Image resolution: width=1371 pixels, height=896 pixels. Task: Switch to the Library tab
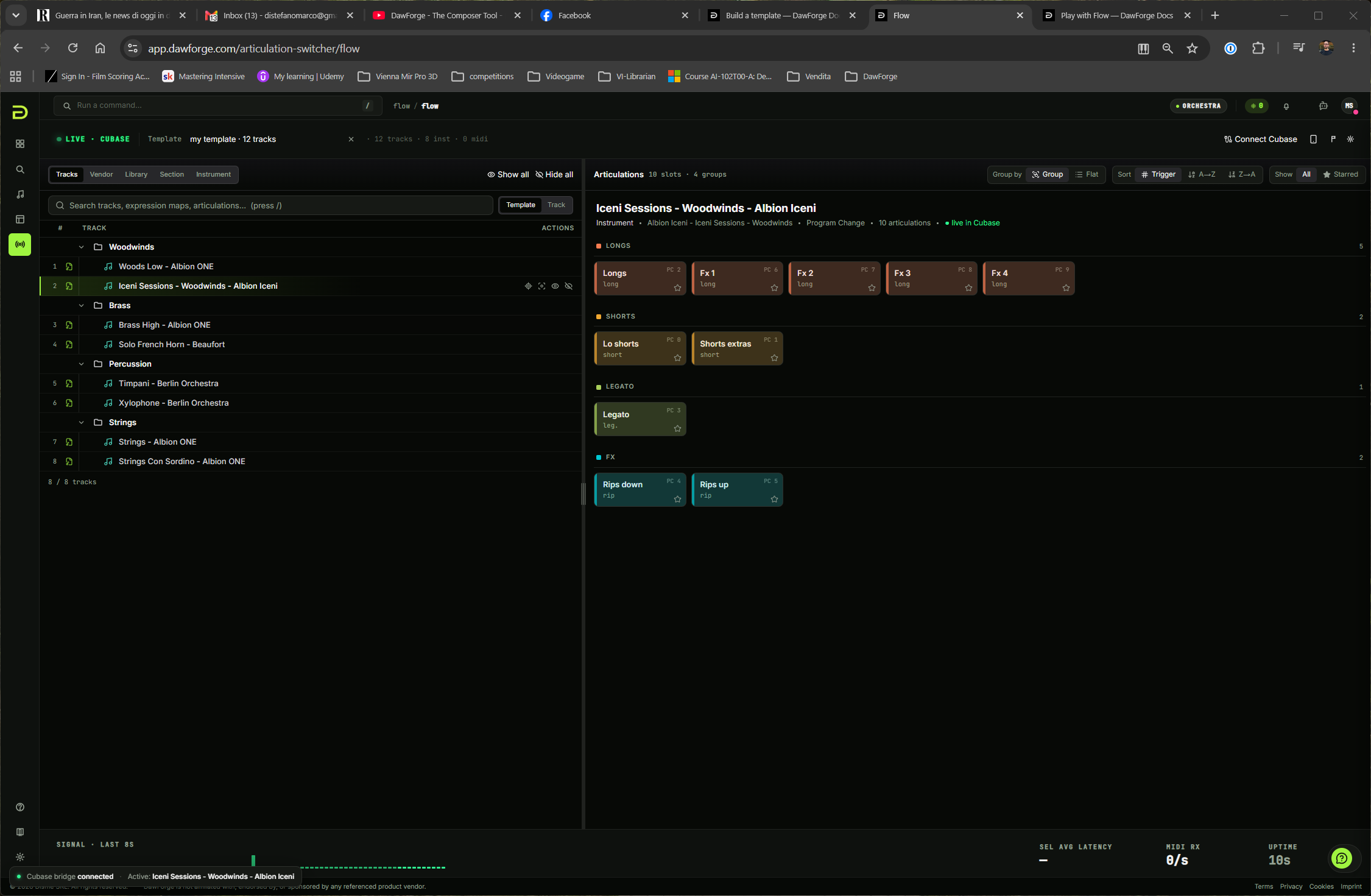136,175
